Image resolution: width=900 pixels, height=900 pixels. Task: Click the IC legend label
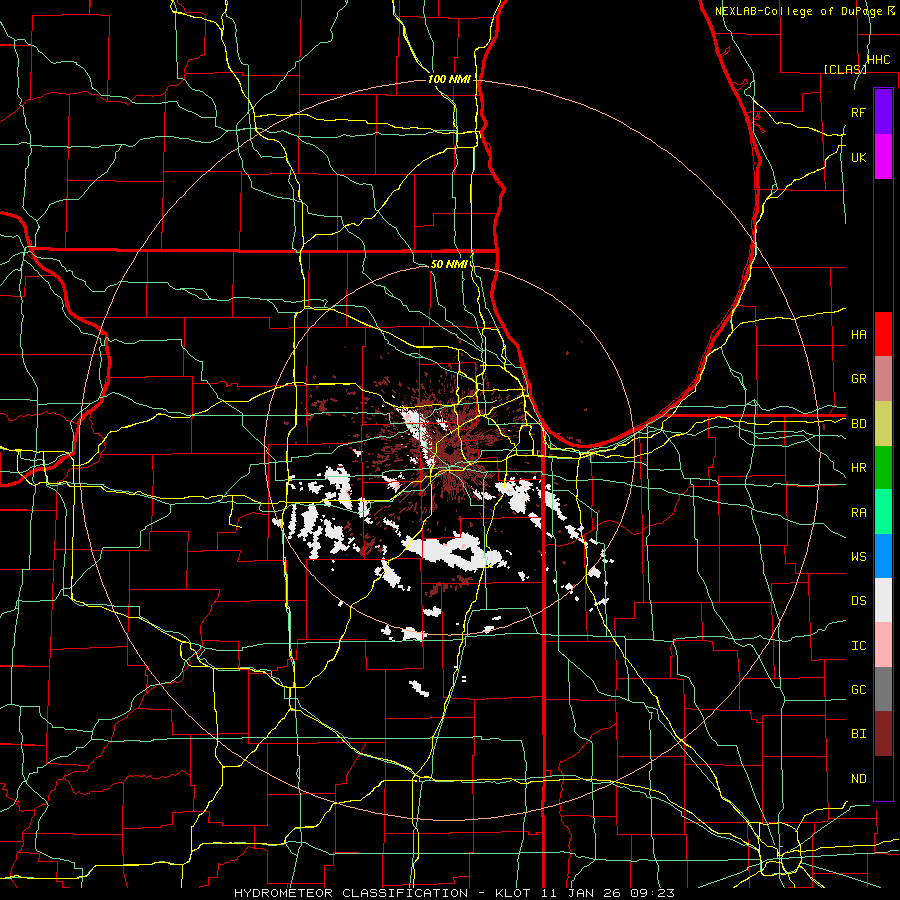[859, 646]
